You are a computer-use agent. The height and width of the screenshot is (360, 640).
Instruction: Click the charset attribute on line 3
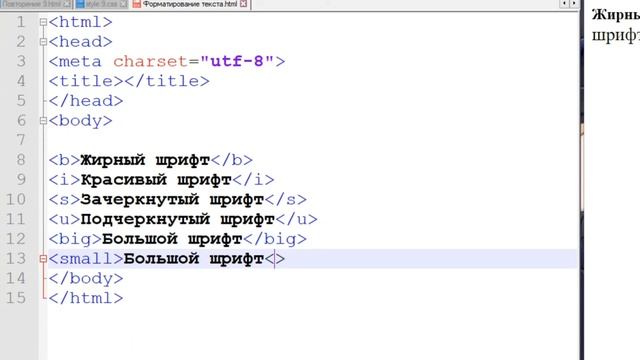coord(150,62)
